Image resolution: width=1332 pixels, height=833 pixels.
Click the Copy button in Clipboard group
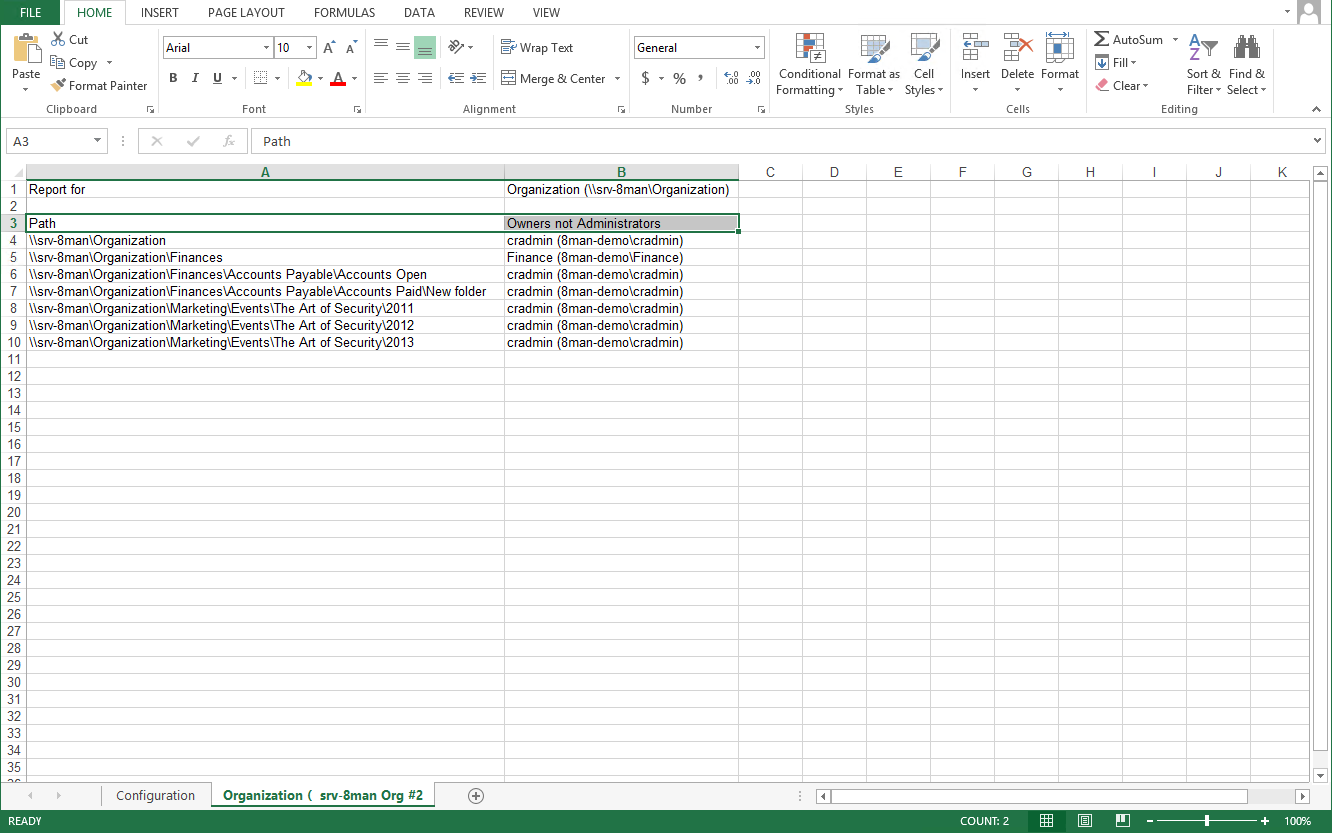[74, 62]
